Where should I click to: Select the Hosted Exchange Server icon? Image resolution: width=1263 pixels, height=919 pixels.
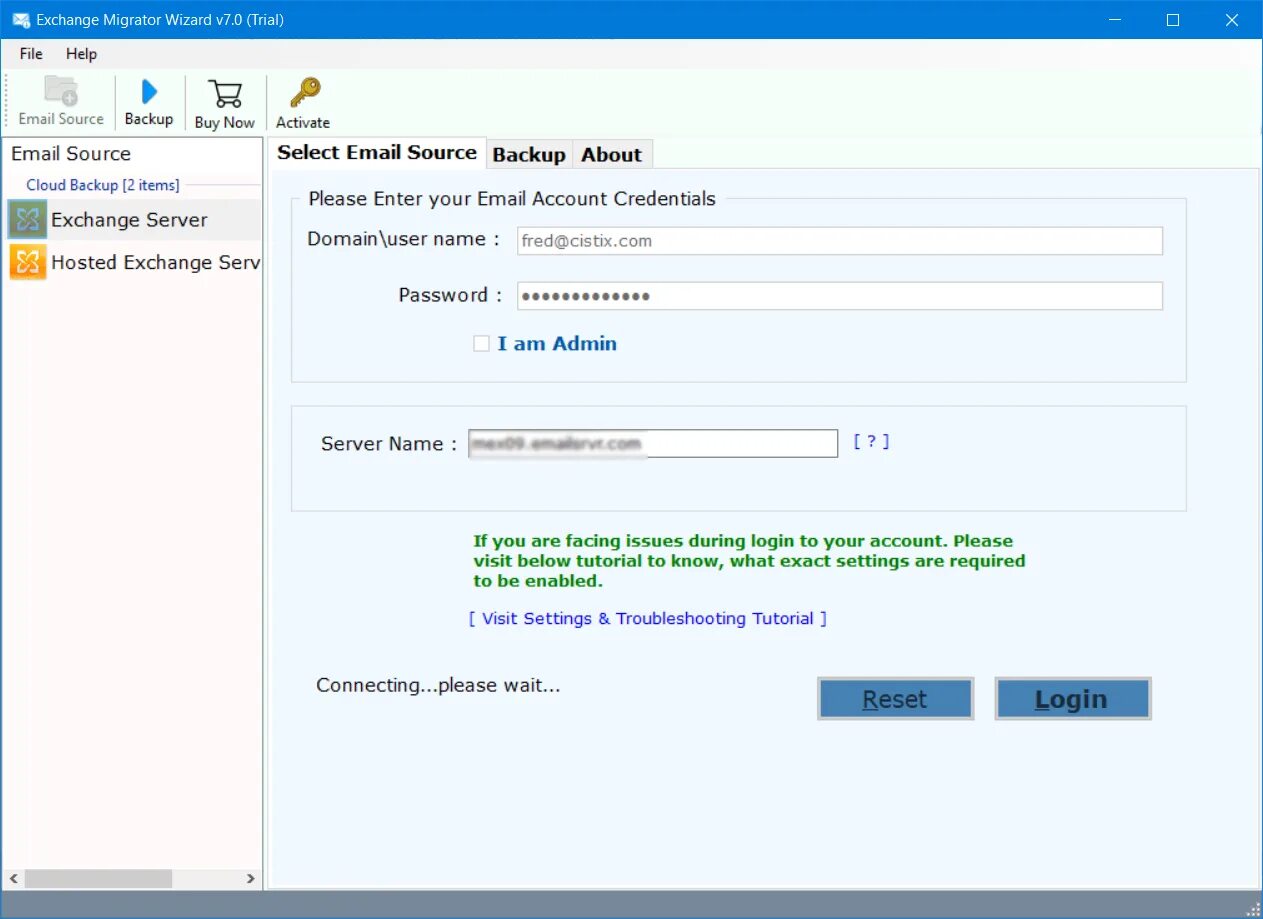click(x=28, y=262)
